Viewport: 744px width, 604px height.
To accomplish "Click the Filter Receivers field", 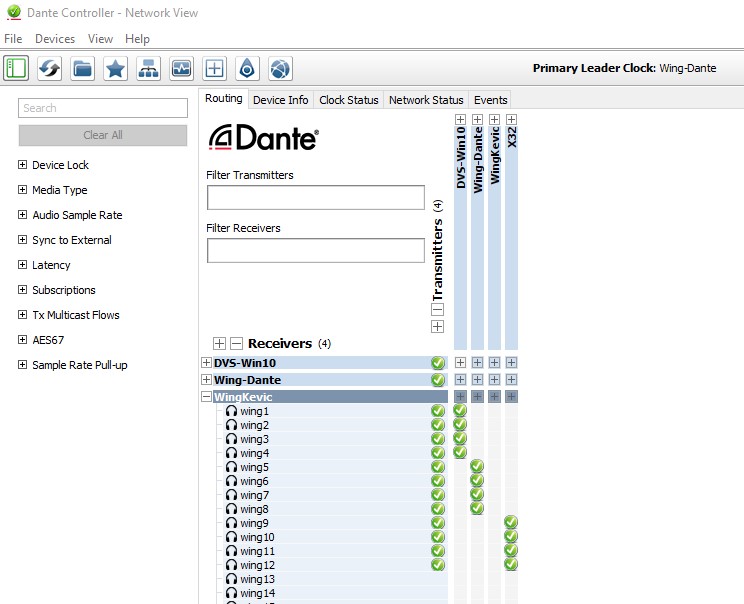I will (x=316, y=251).
